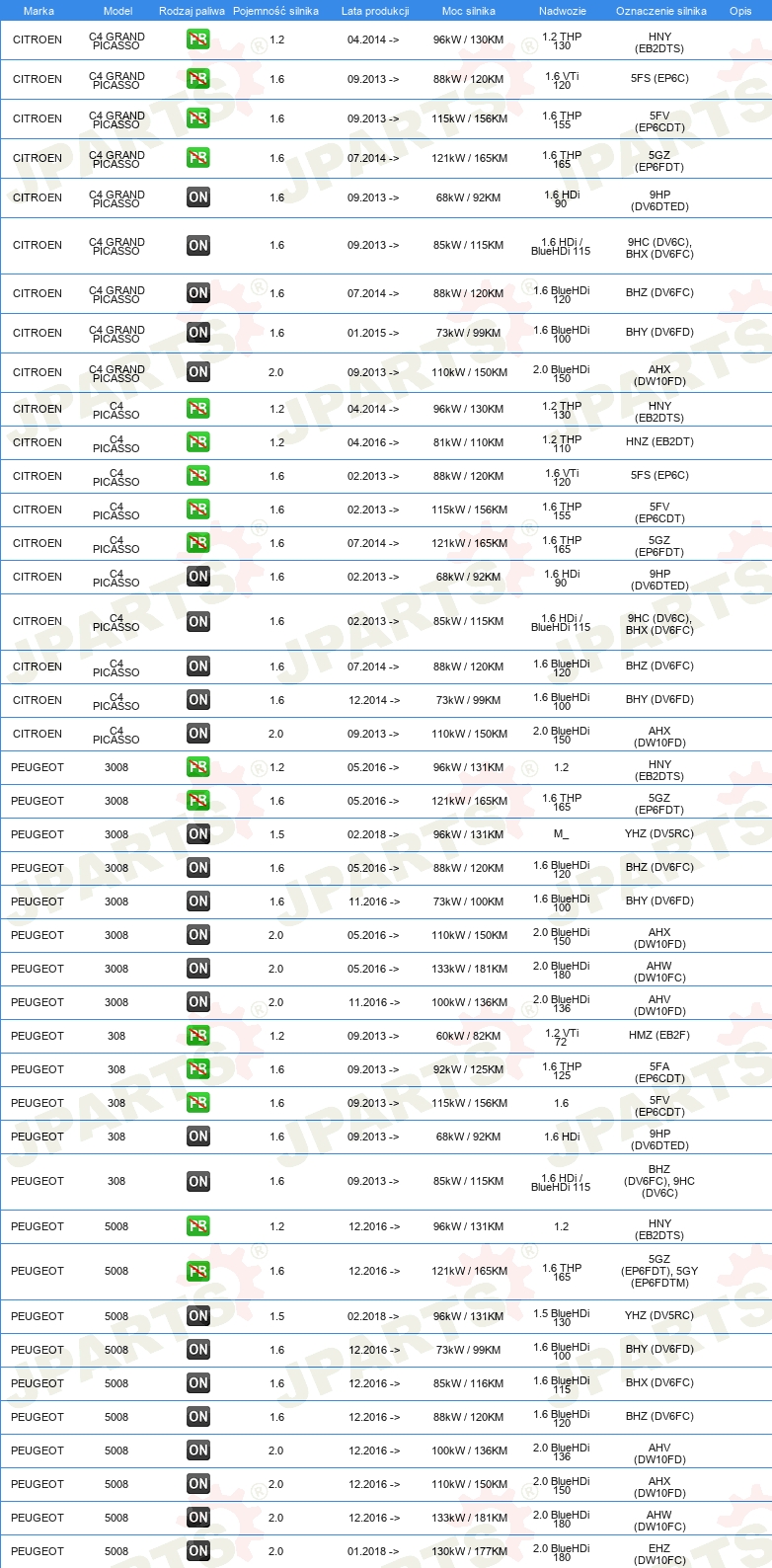This screenshot has height=1568, width=772.
Task: Select the ON icon in the C4 Grand Picasso 85kW/115KM row
Action: 198,245
